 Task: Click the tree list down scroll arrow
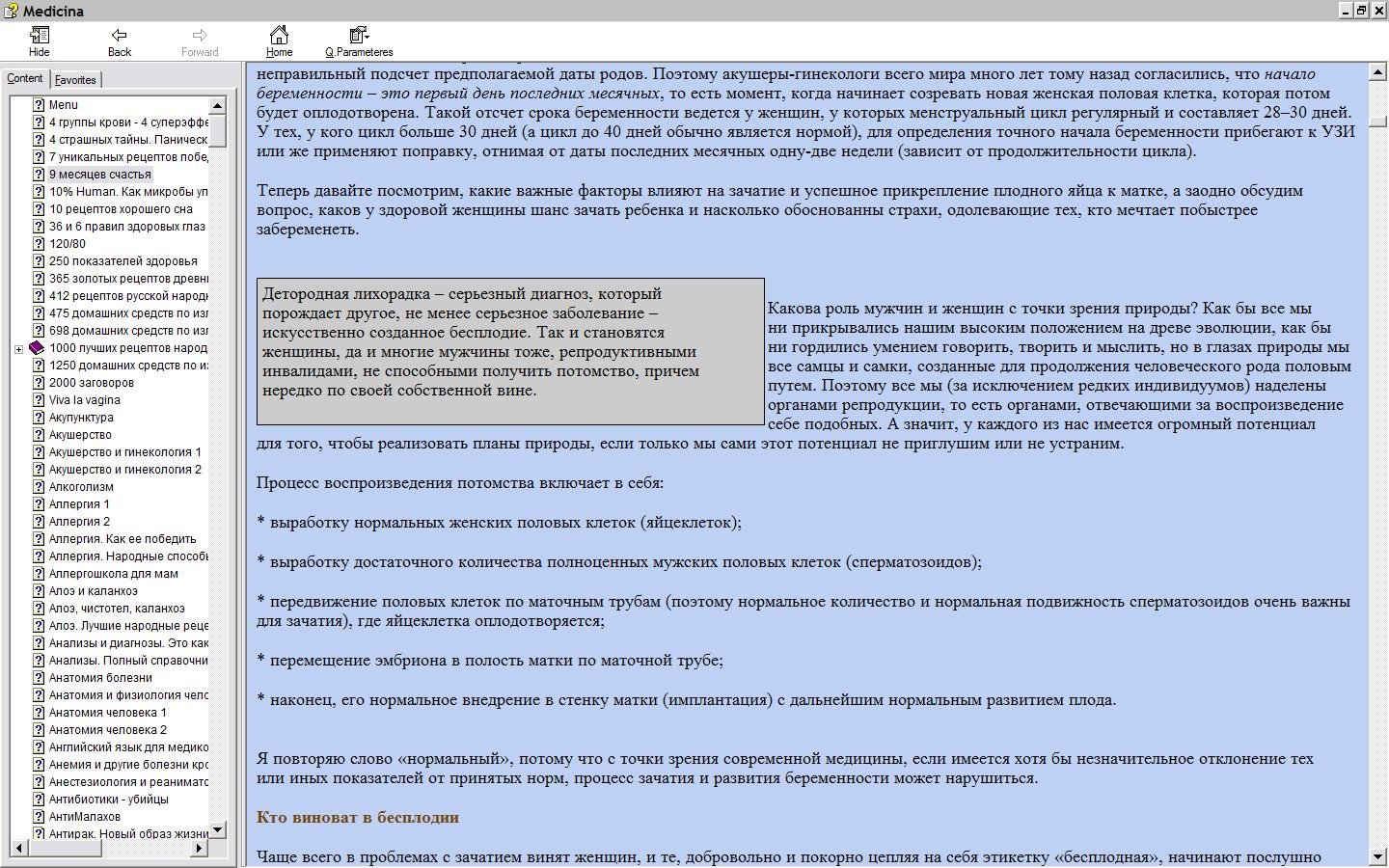(x=217, y=829)
